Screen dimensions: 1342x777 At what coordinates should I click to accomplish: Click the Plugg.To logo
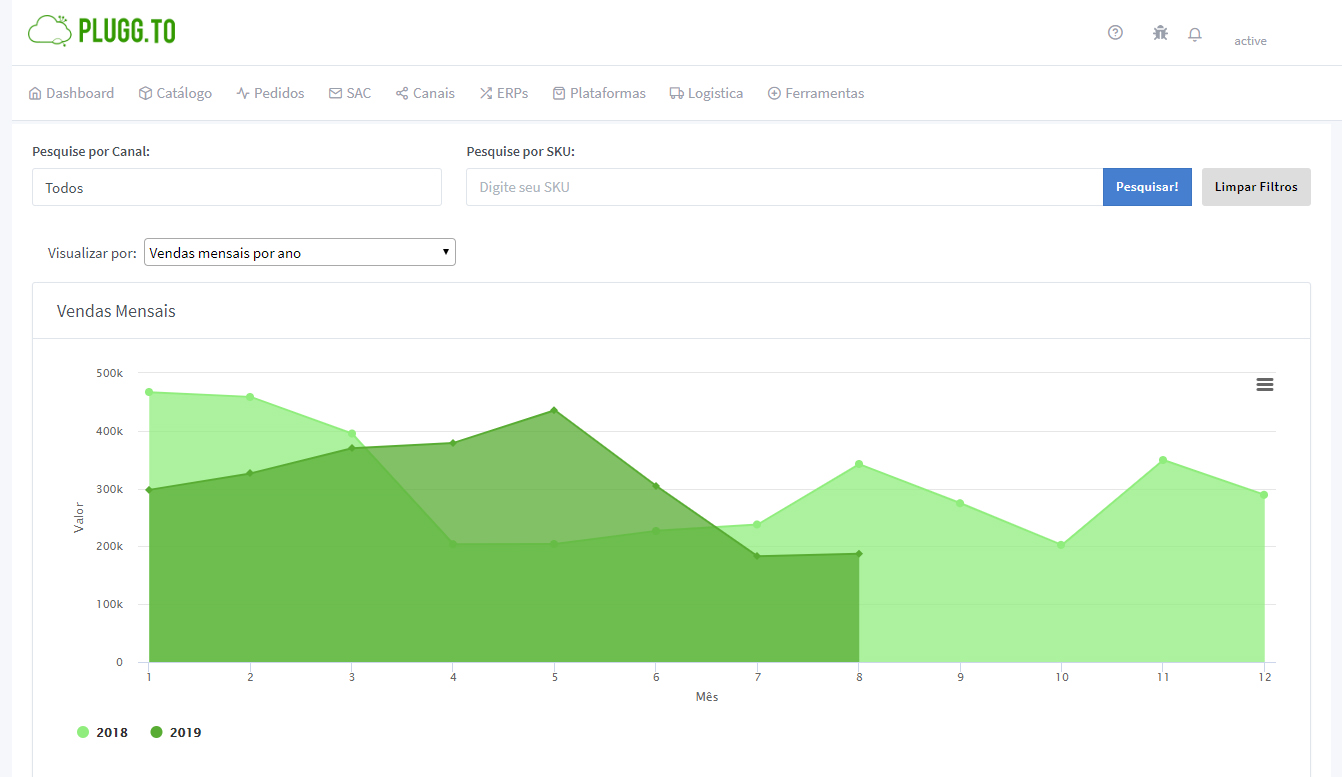coord(102,31)
